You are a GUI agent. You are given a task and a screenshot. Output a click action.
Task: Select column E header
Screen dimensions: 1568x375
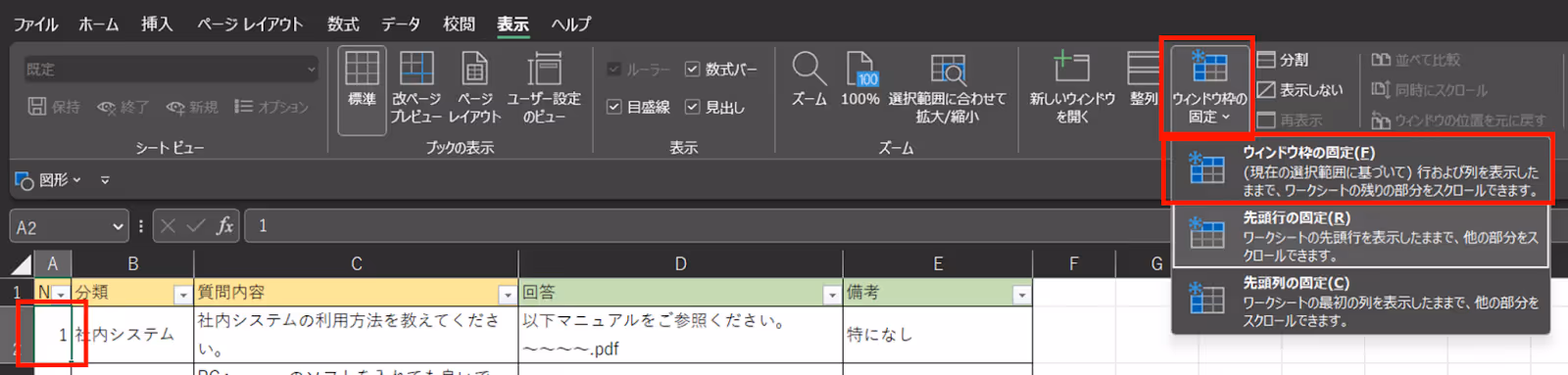click(x=938, y=264)
